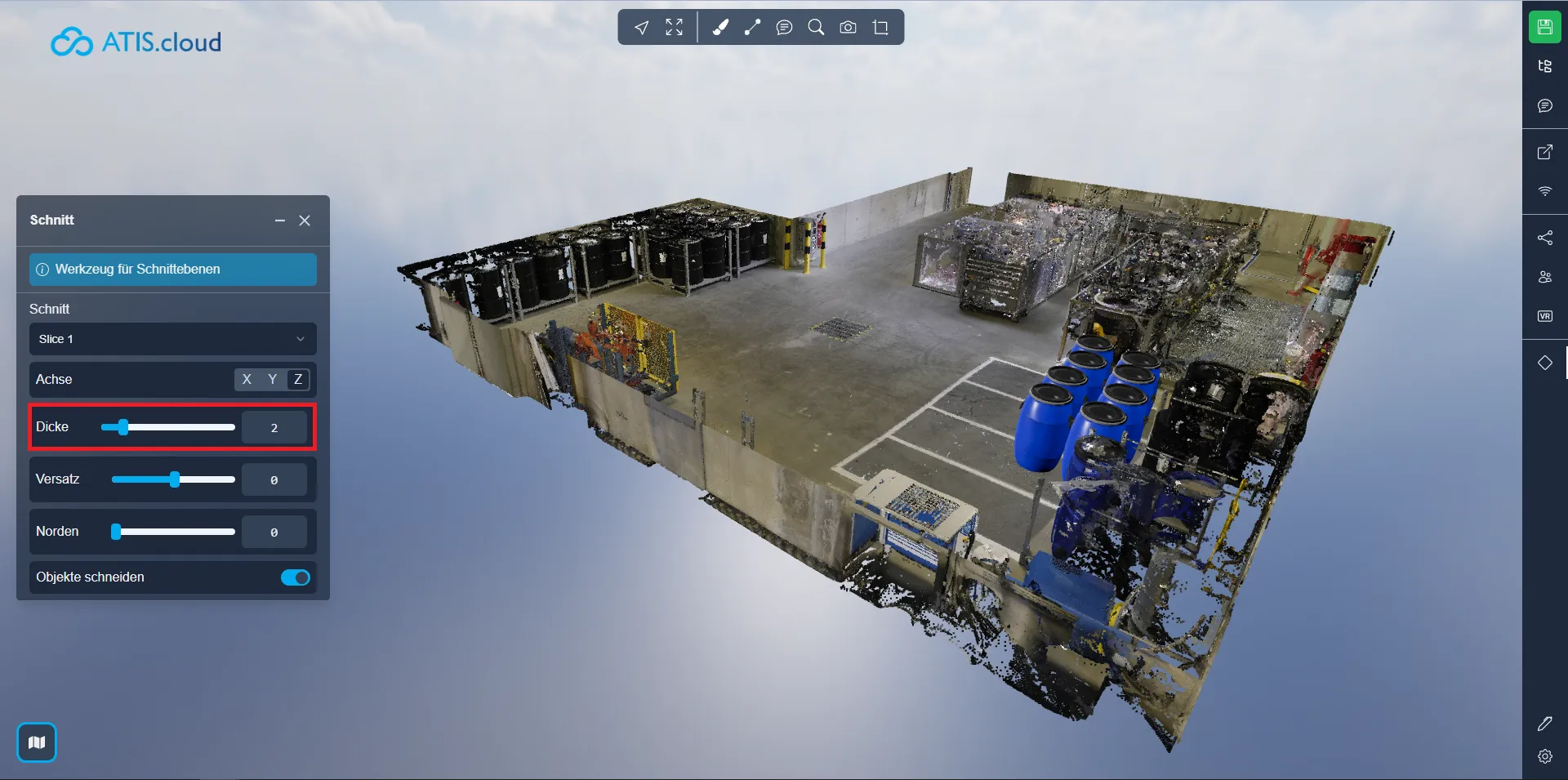The height and width of the screenshot is (780, 1568).
Task: Select the Y axis option
Action: click(x=272, y=379)
